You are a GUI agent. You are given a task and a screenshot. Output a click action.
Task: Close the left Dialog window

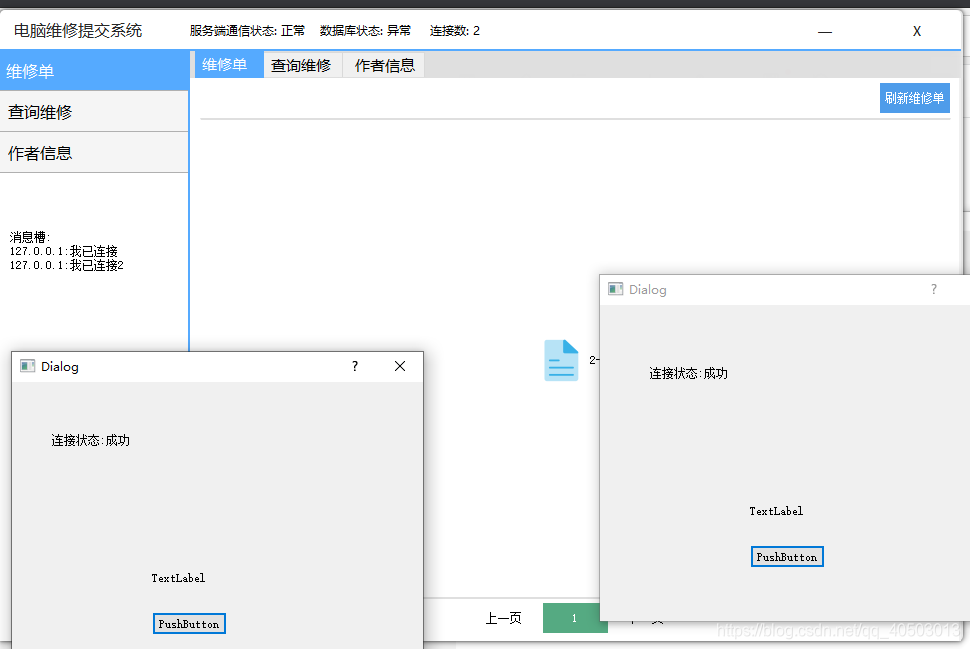[x=400, y=366]
